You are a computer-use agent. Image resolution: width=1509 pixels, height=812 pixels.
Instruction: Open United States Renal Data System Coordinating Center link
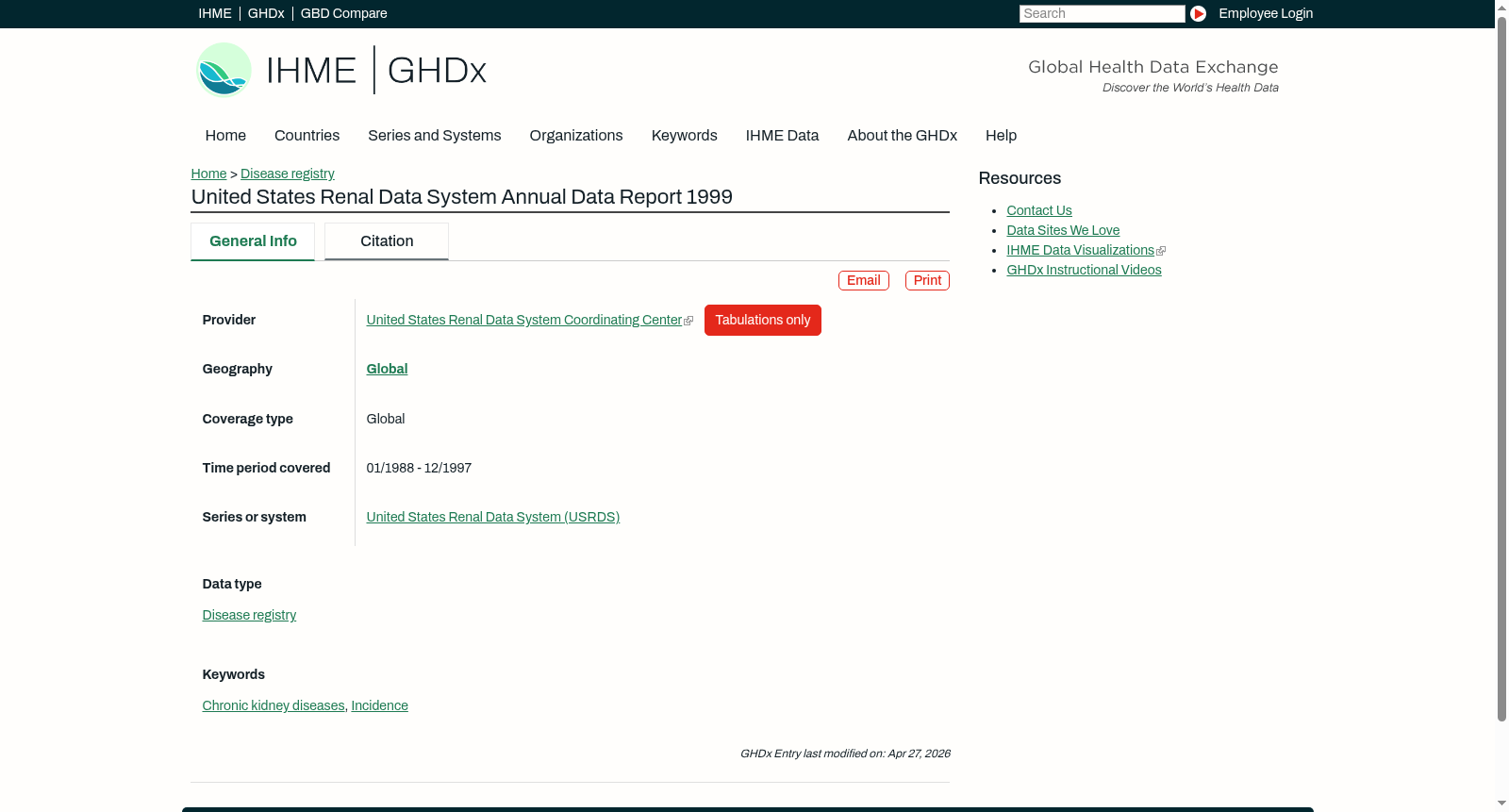coord(523,321)
